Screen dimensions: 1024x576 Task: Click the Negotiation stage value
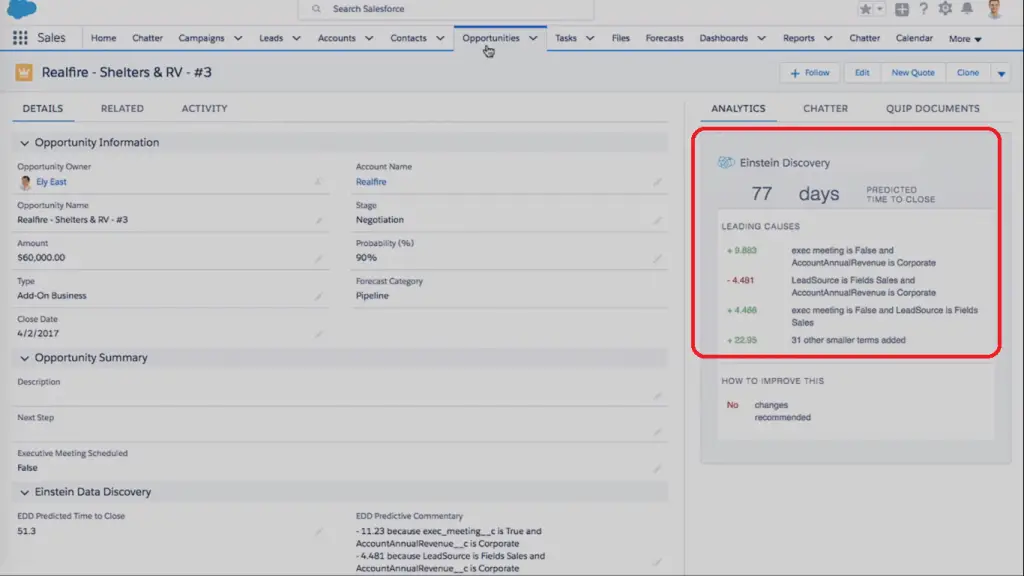pyautogui.click(x=379, y=220)
